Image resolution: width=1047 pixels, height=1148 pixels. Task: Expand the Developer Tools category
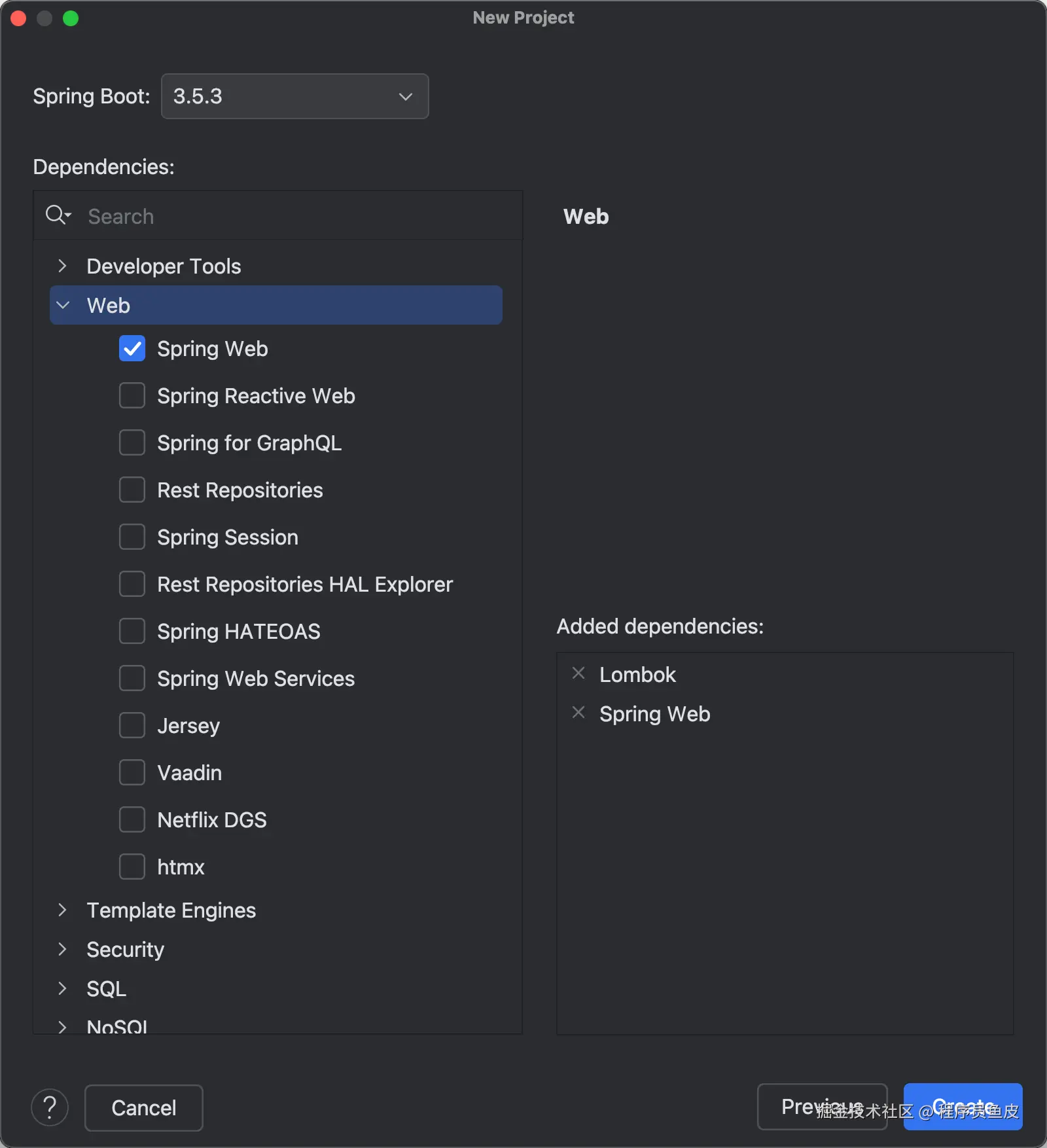(x=62, y=266)
